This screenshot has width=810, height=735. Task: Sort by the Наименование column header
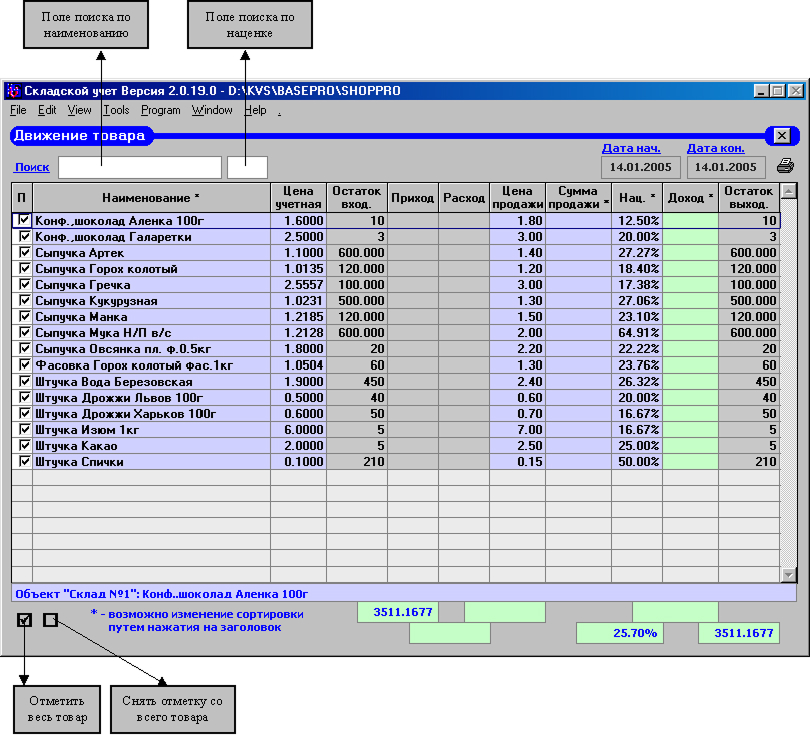[151, 197]
